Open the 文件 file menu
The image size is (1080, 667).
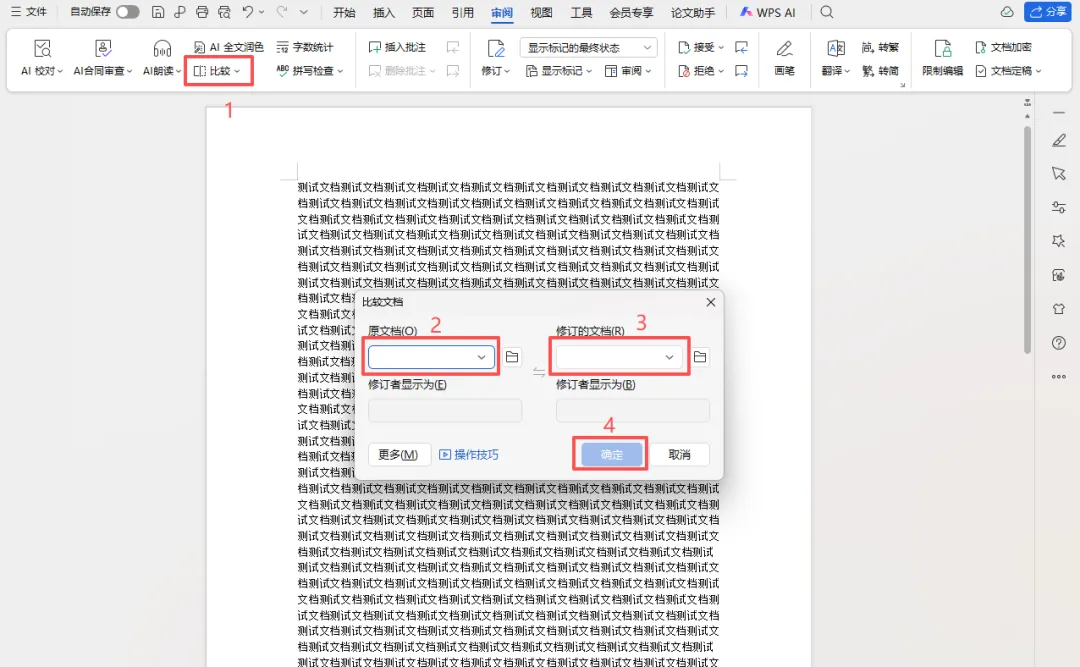[29, 12]
